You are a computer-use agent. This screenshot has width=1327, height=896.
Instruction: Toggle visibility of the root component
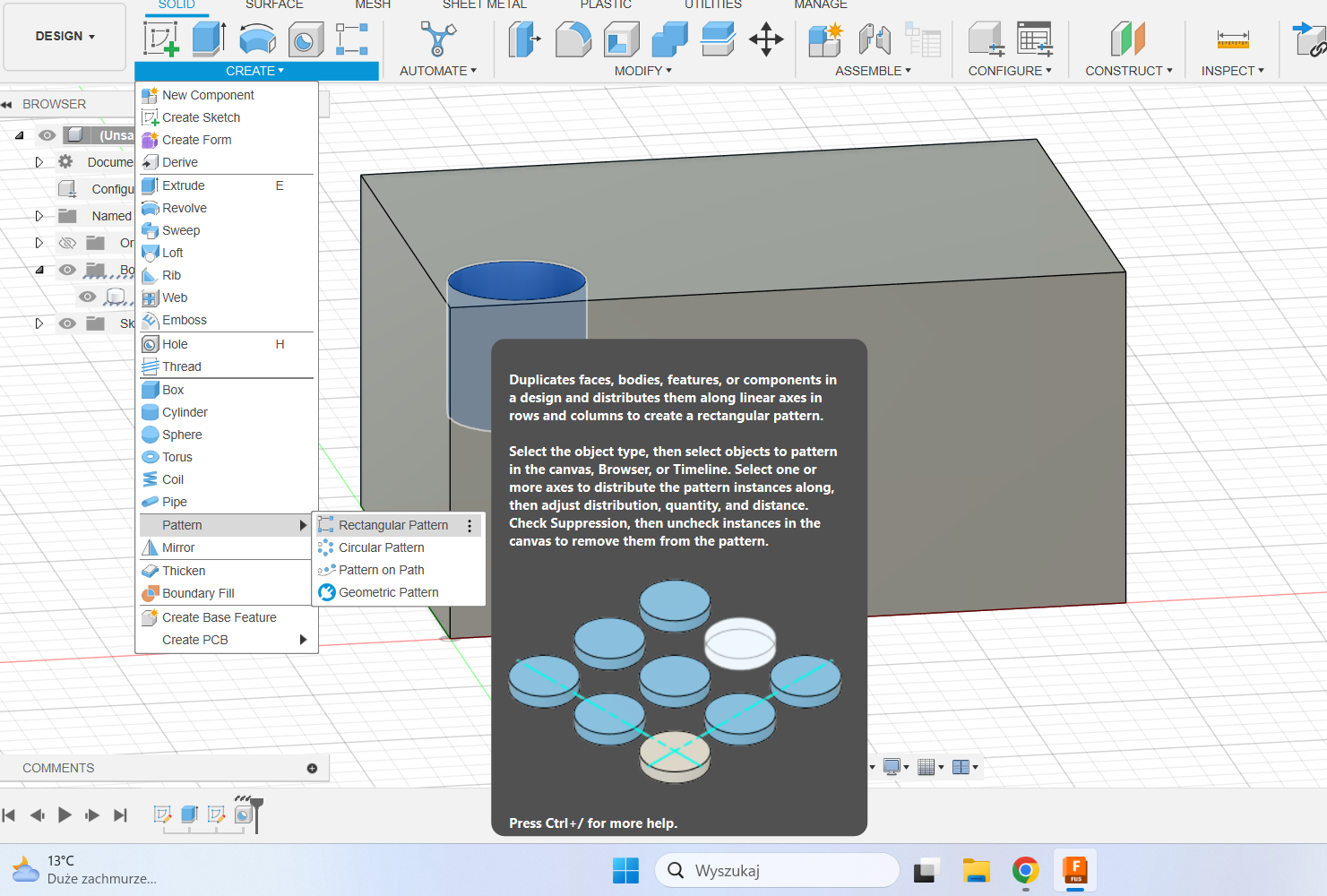47,135
